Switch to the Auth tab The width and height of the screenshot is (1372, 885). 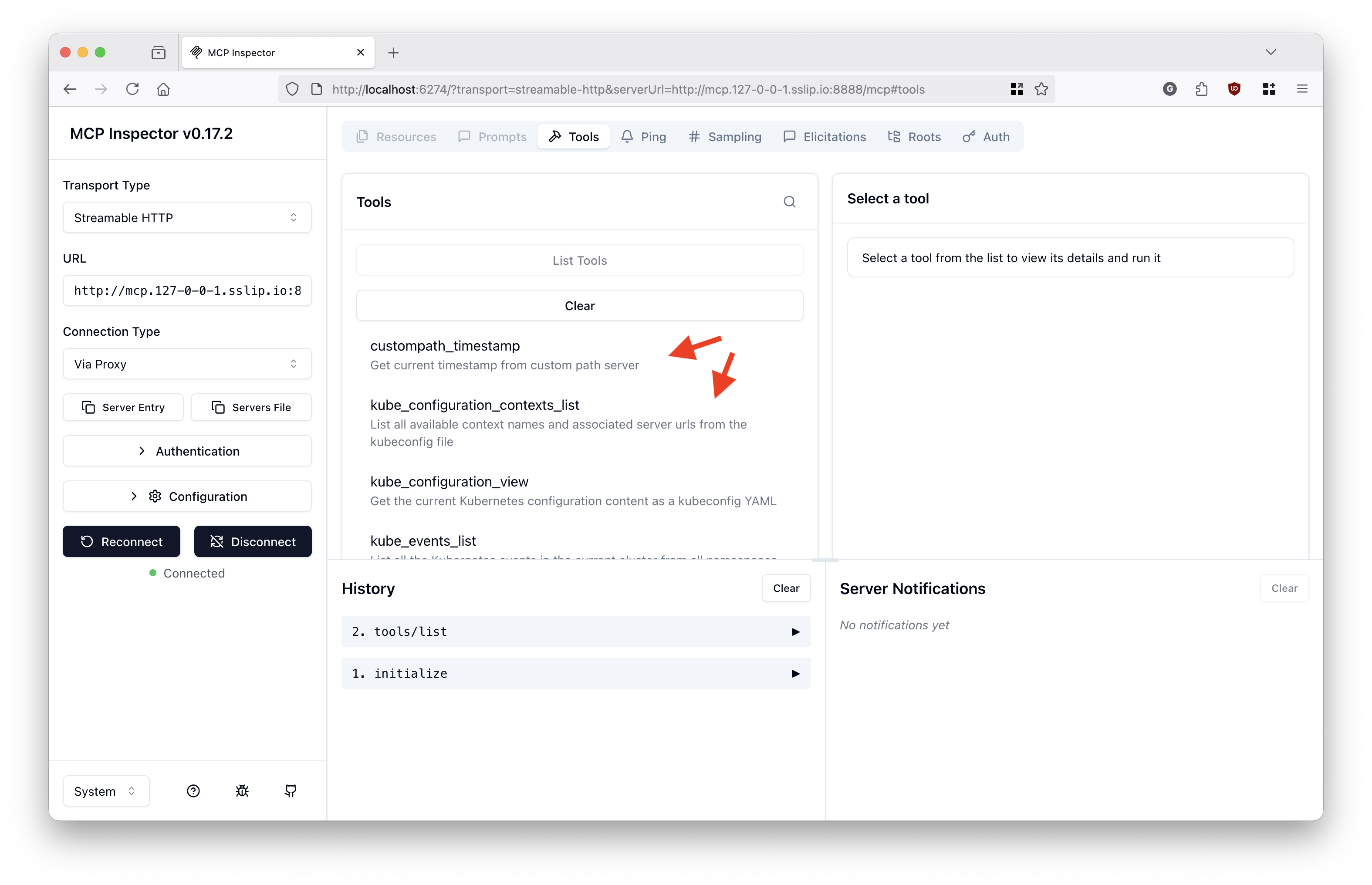point(986,137)
